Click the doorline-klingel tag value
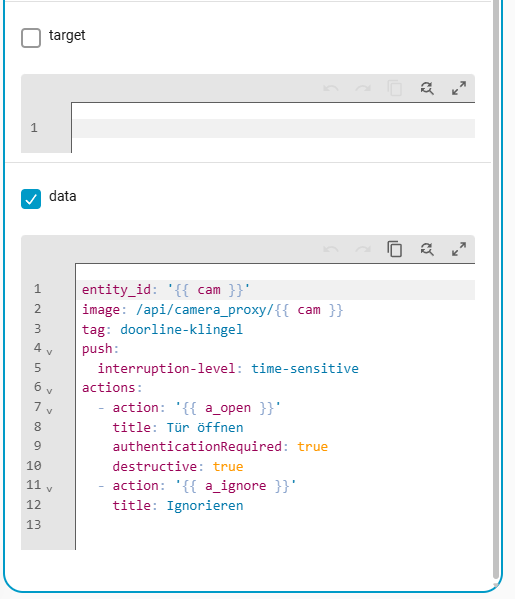This screenshot has height=599, width=515. [181, 329]
